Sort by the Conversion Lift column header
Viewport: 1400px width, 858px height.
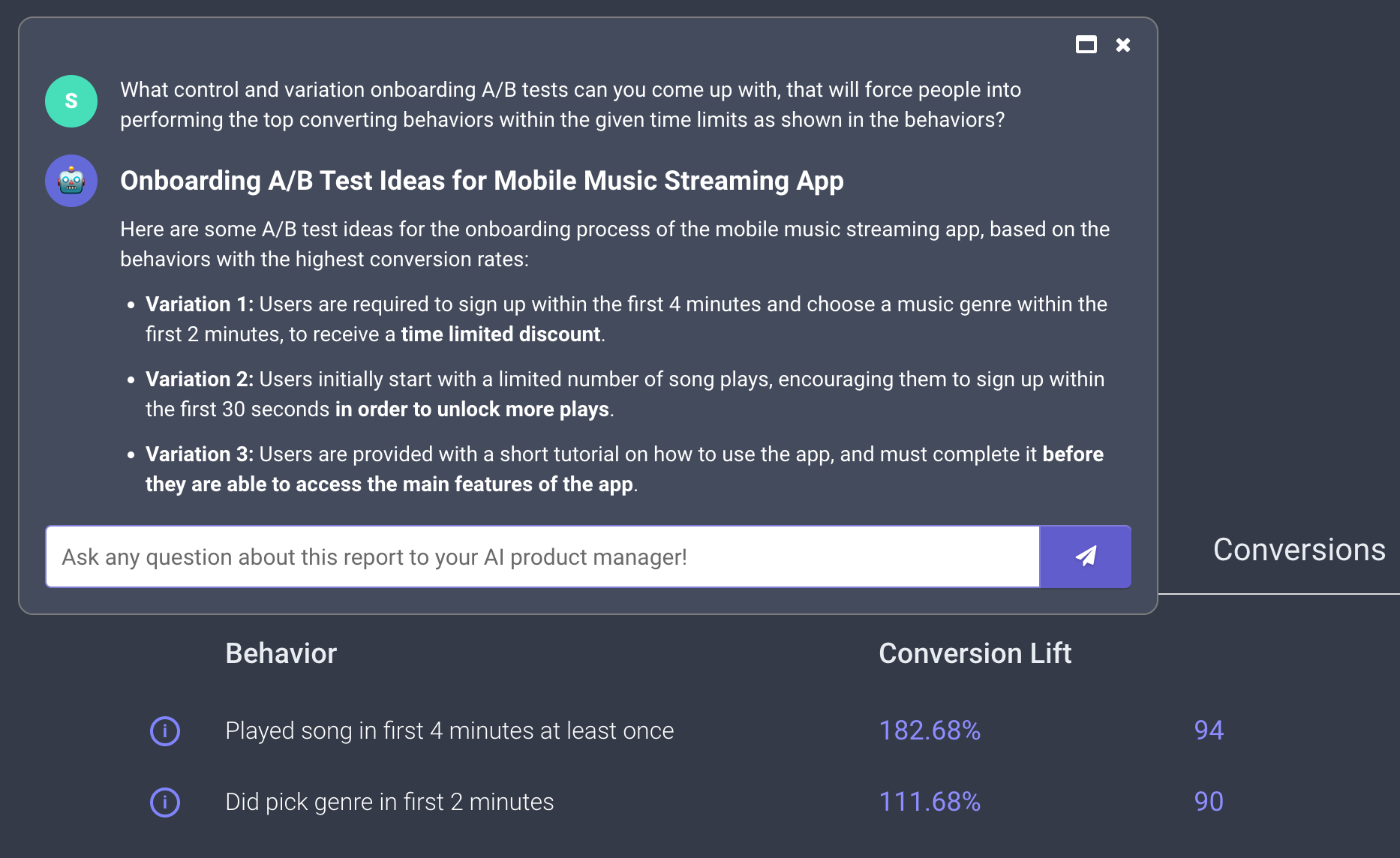(x=975, y=653)
